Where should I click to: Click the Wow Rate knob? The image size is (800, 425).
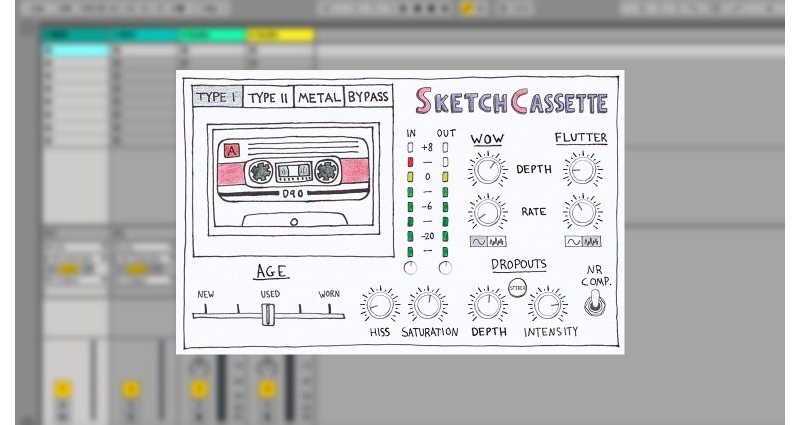click(488, 212)
